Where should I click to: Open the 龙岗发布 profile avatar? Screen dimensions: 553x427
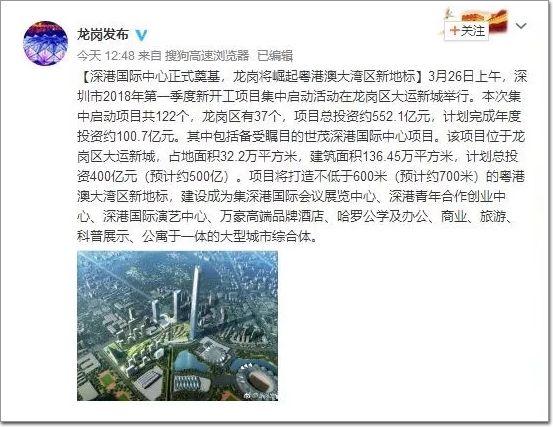coord(45,43)
